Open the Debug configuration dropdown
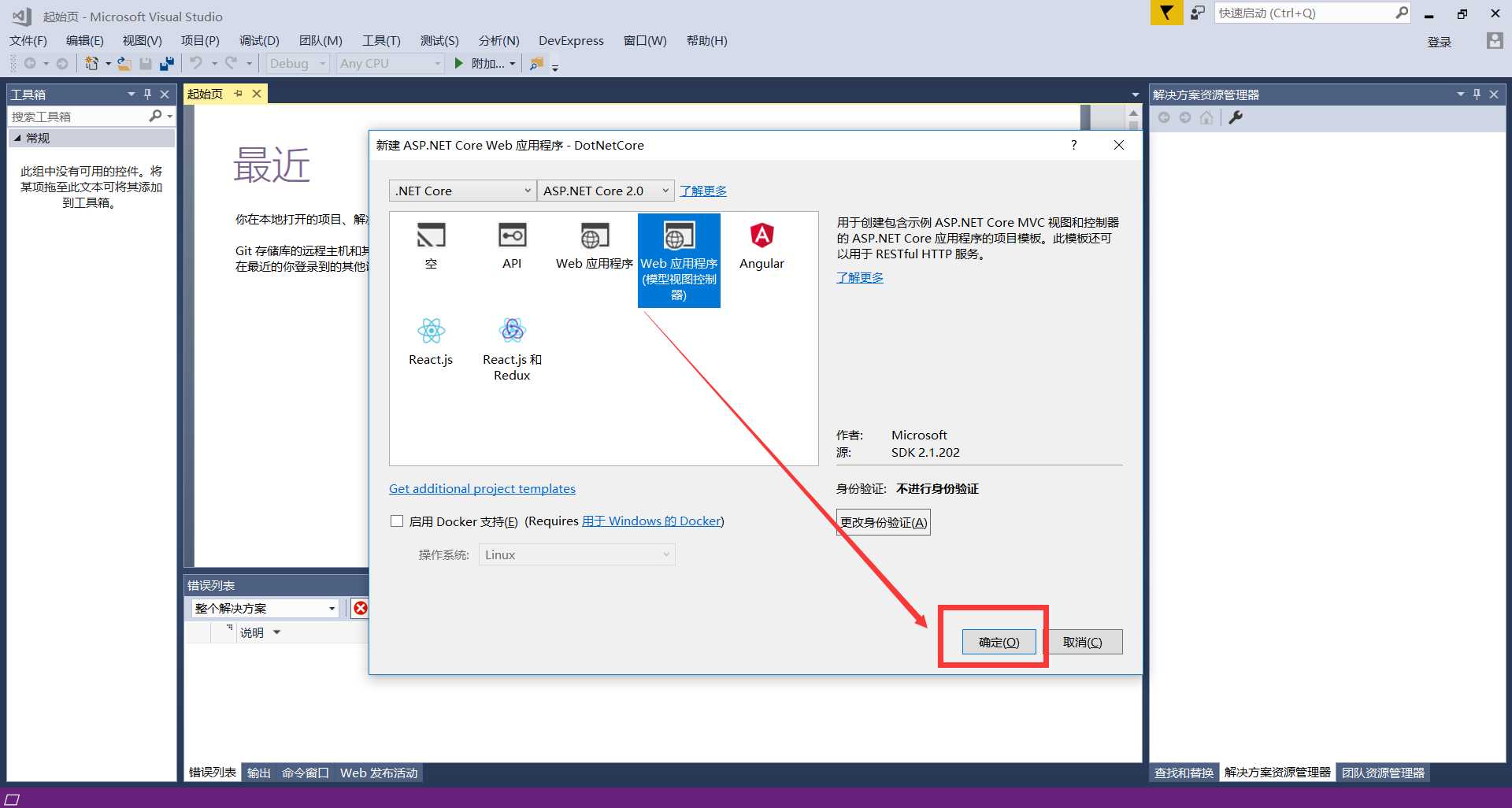This screenshot has height=808, width=1512. point(298,63)
